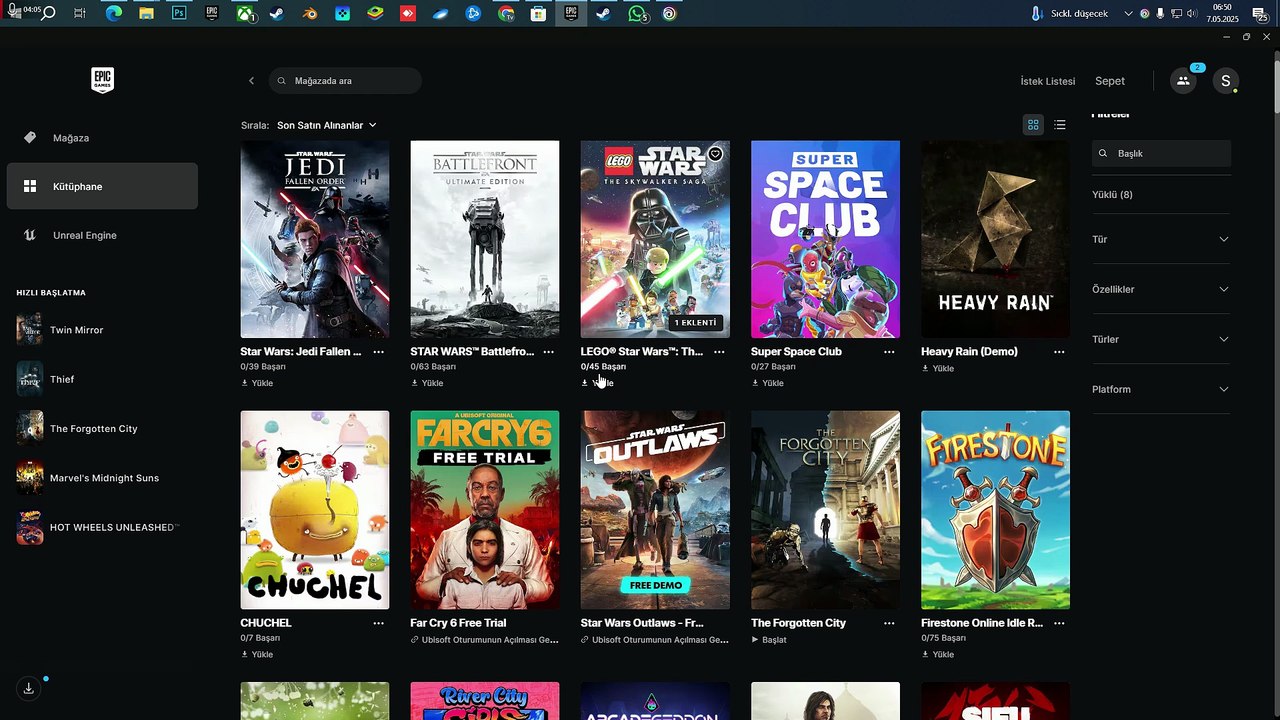Open Star Wars Battlefront cover art
The height and width of the screenshot is (720, 1280).
(x=485, y=239)
